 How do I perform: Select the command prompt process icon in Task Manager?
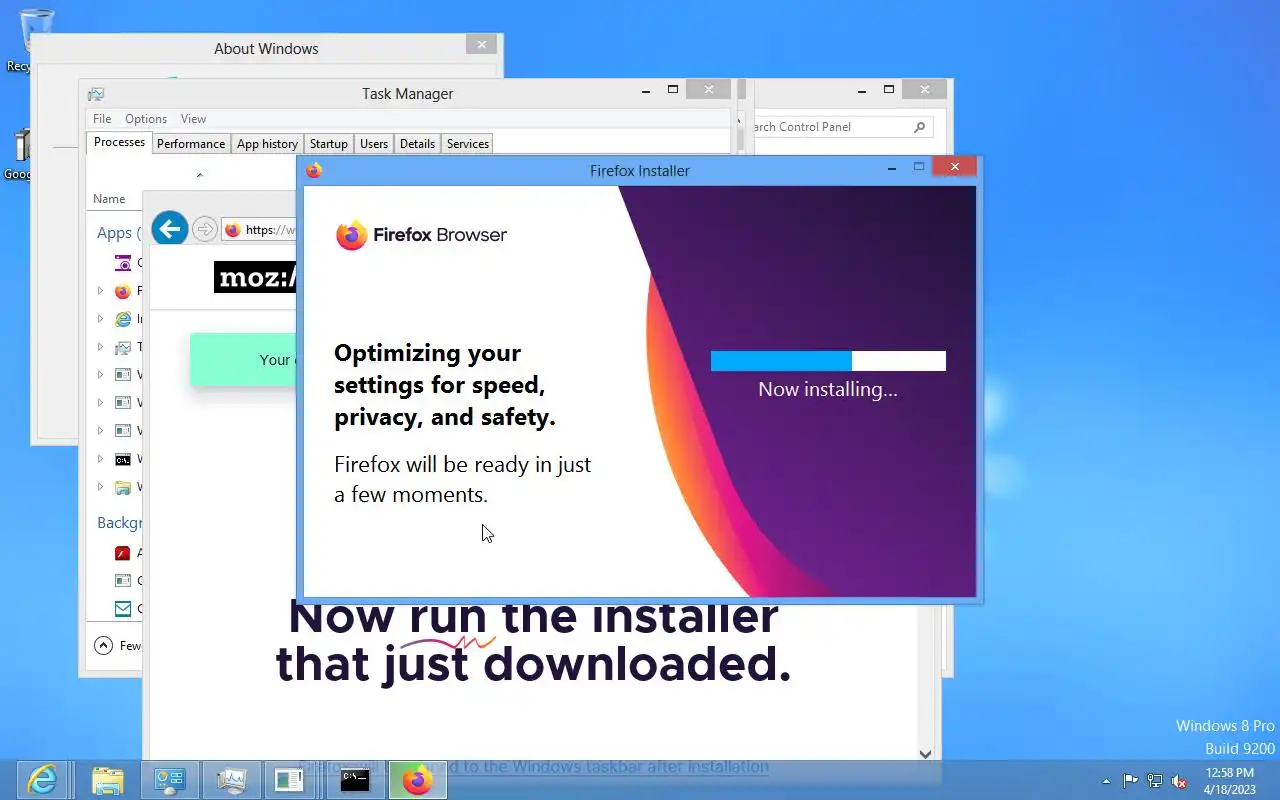[122, 459]
